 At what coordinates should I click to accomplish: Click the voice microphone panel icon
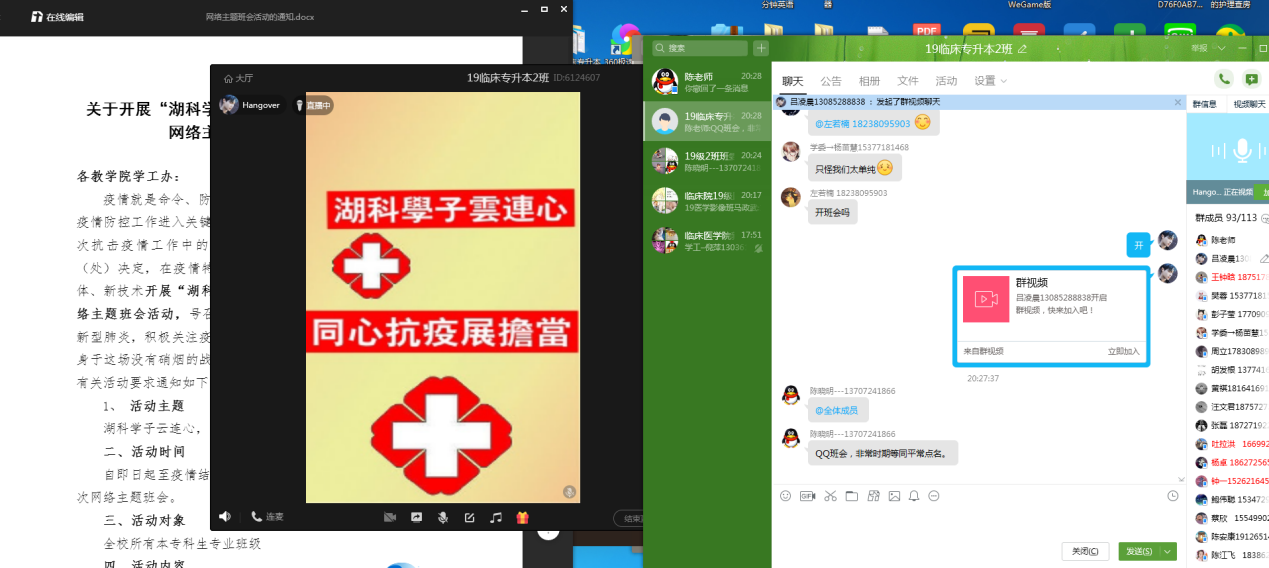pos(1241,150)
